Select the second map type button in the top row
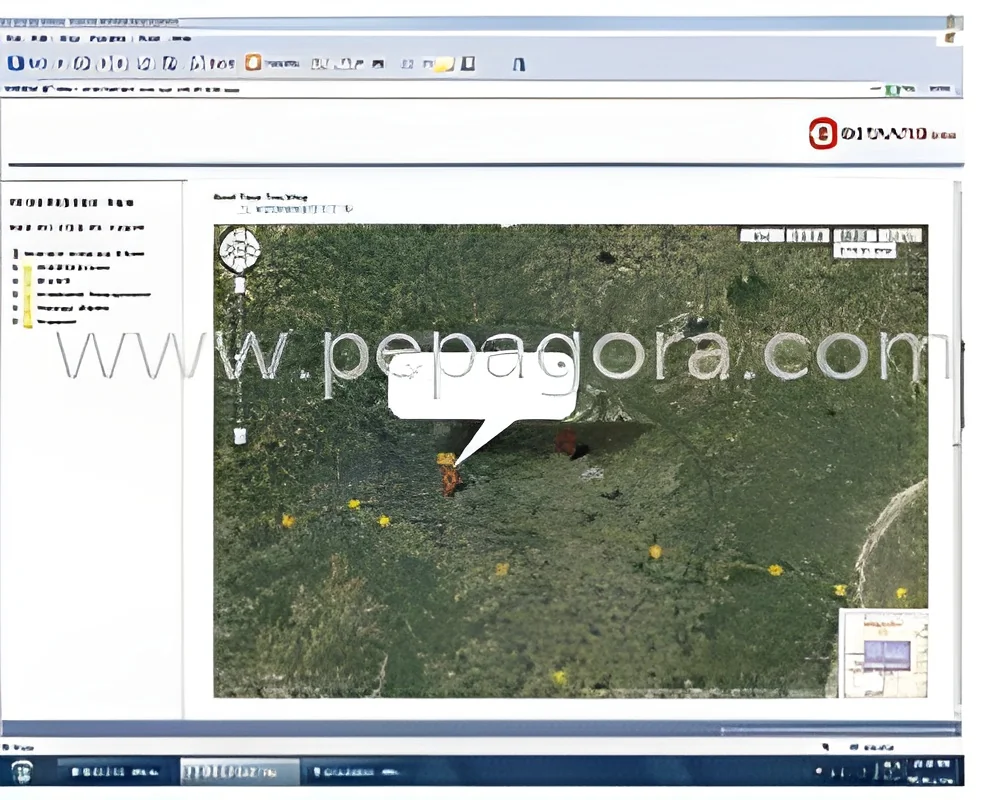The image size is (1000, 800). point(807,235)
